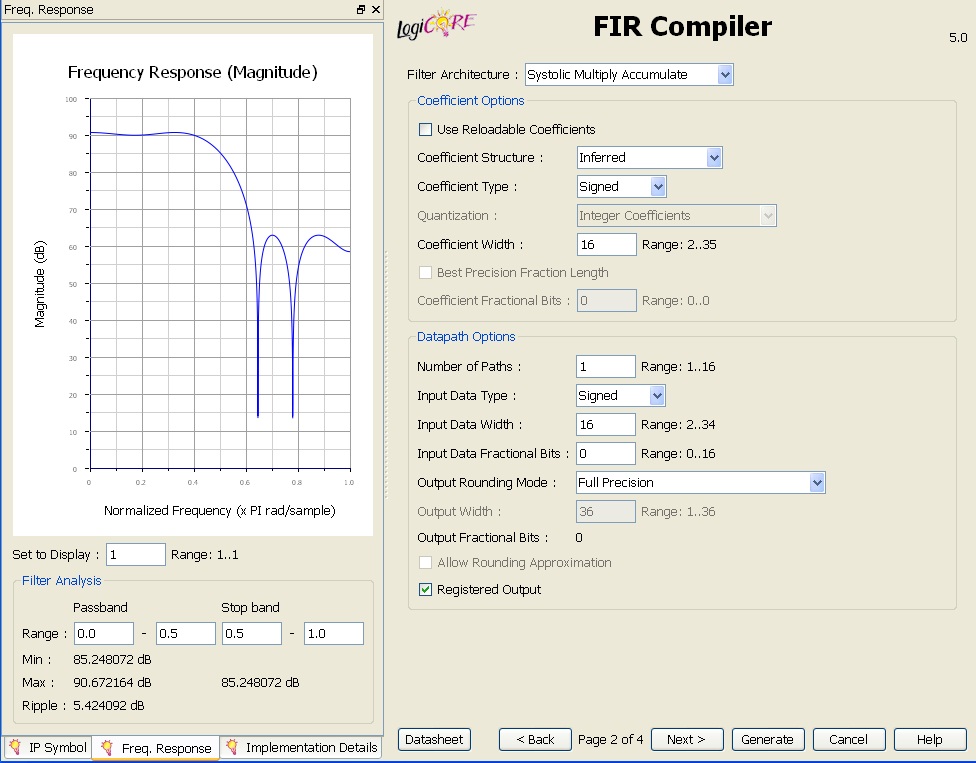
Task: Click the Coefficient Options group title
Action: pos(471,101)
